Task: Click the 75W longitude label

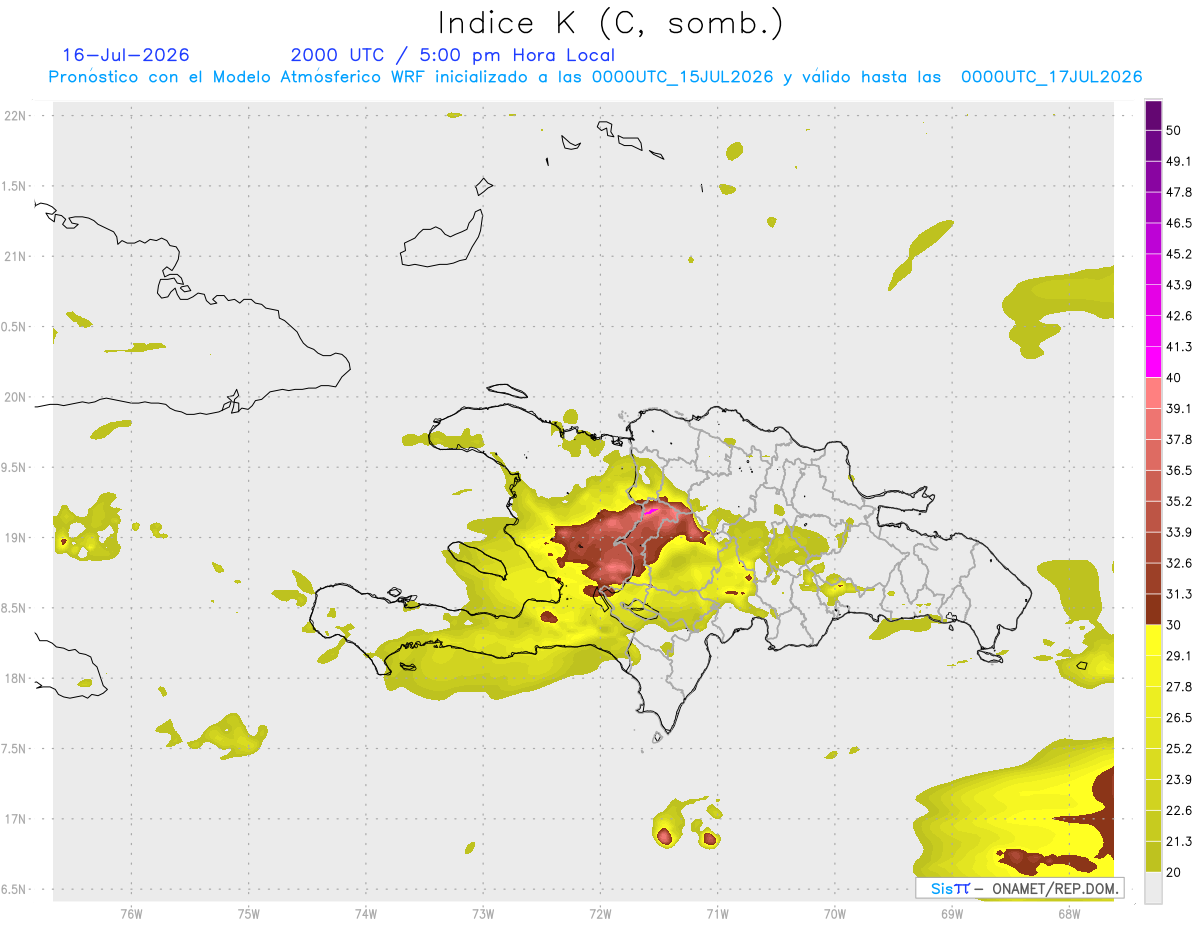Action: [x=249, y=913]
